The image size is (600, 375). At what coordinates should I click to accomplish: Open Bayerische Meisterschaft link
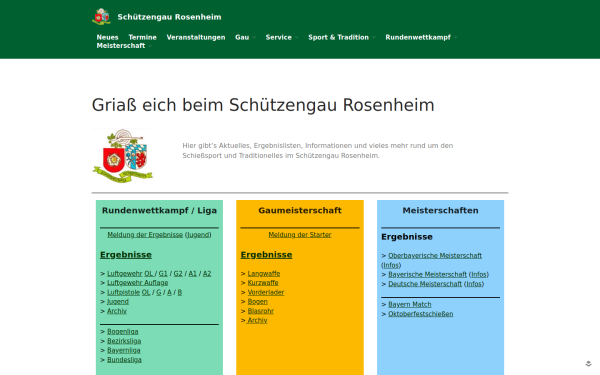click(x=427, y=274)
